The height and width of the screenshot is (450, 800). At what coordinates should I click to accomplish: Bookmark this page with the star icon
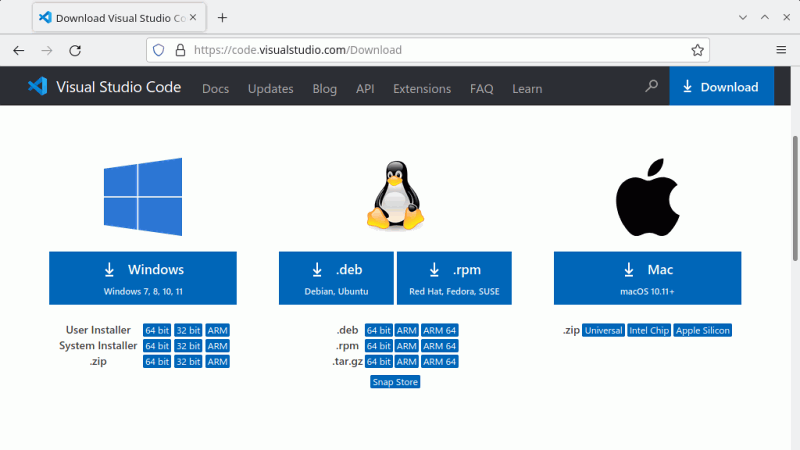pos(697,50)
